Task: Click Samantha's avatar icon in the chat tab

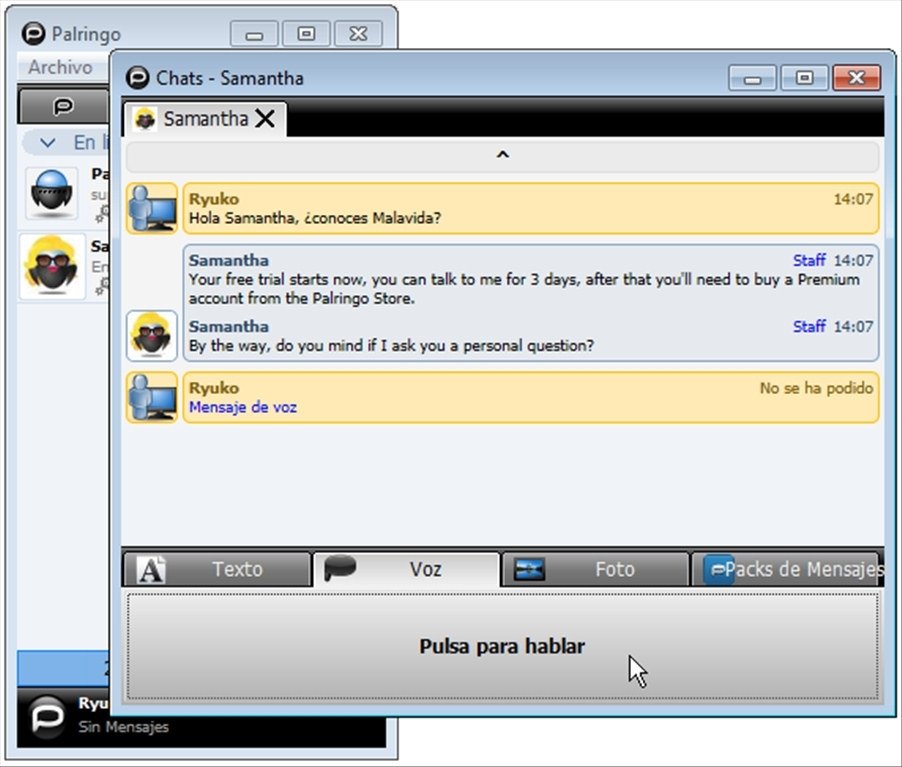Action: point(144,119)
